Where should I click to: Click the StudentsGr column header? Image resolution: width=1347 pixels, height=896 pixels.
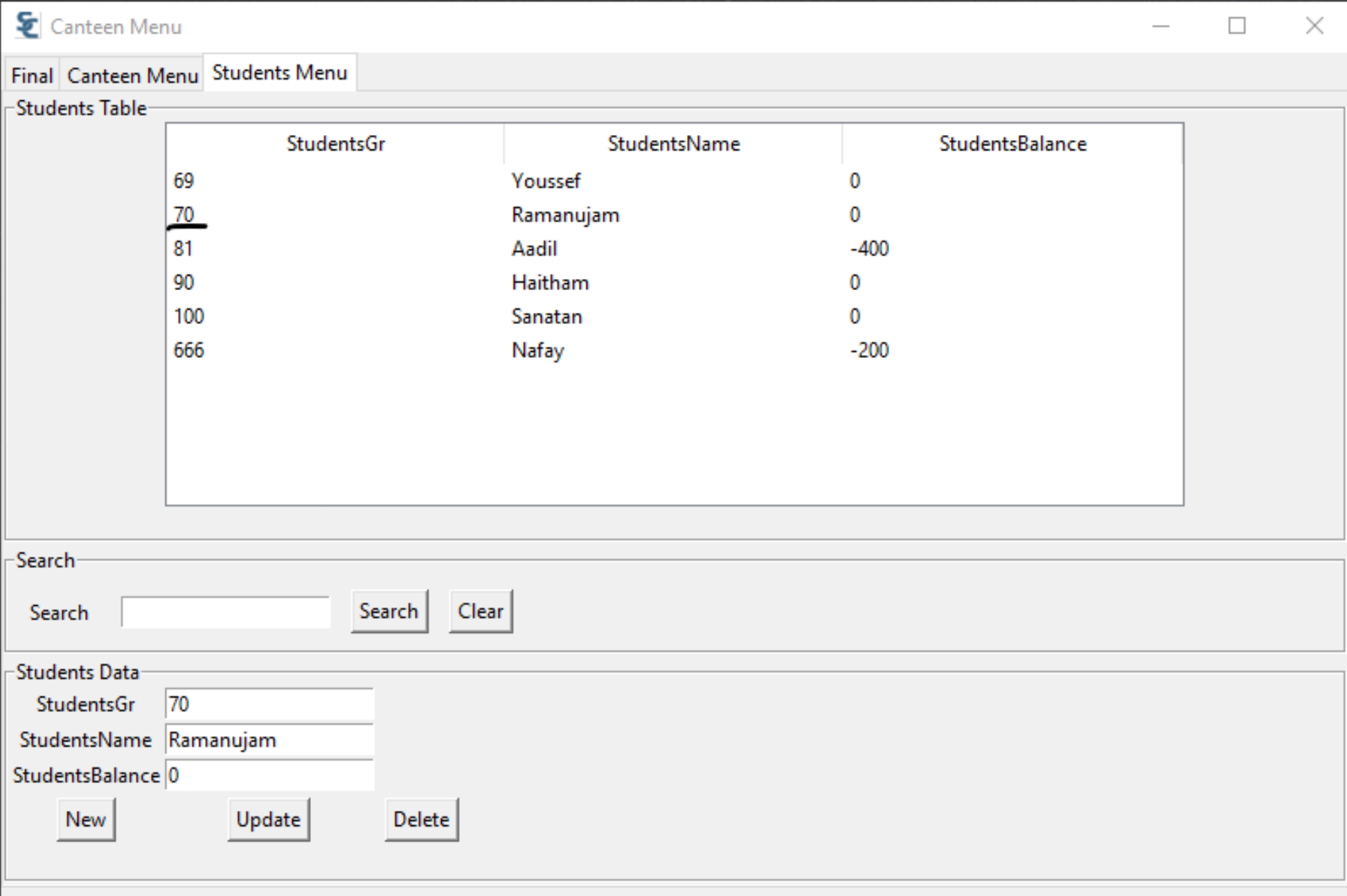point(336,143)
